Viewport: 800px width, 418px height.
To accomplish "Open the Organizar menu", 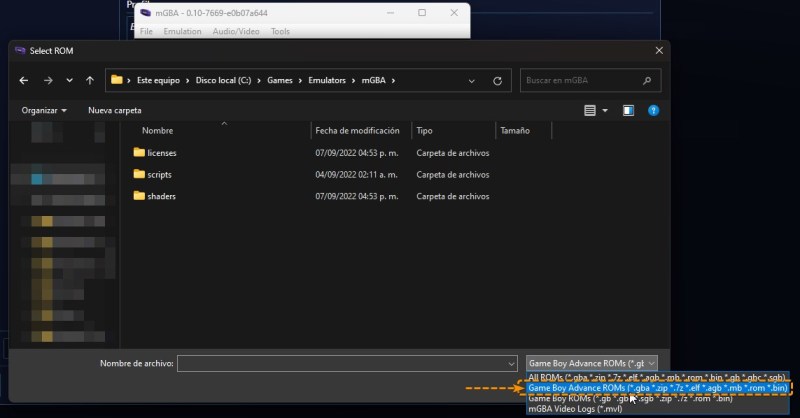I will point(44,110).
